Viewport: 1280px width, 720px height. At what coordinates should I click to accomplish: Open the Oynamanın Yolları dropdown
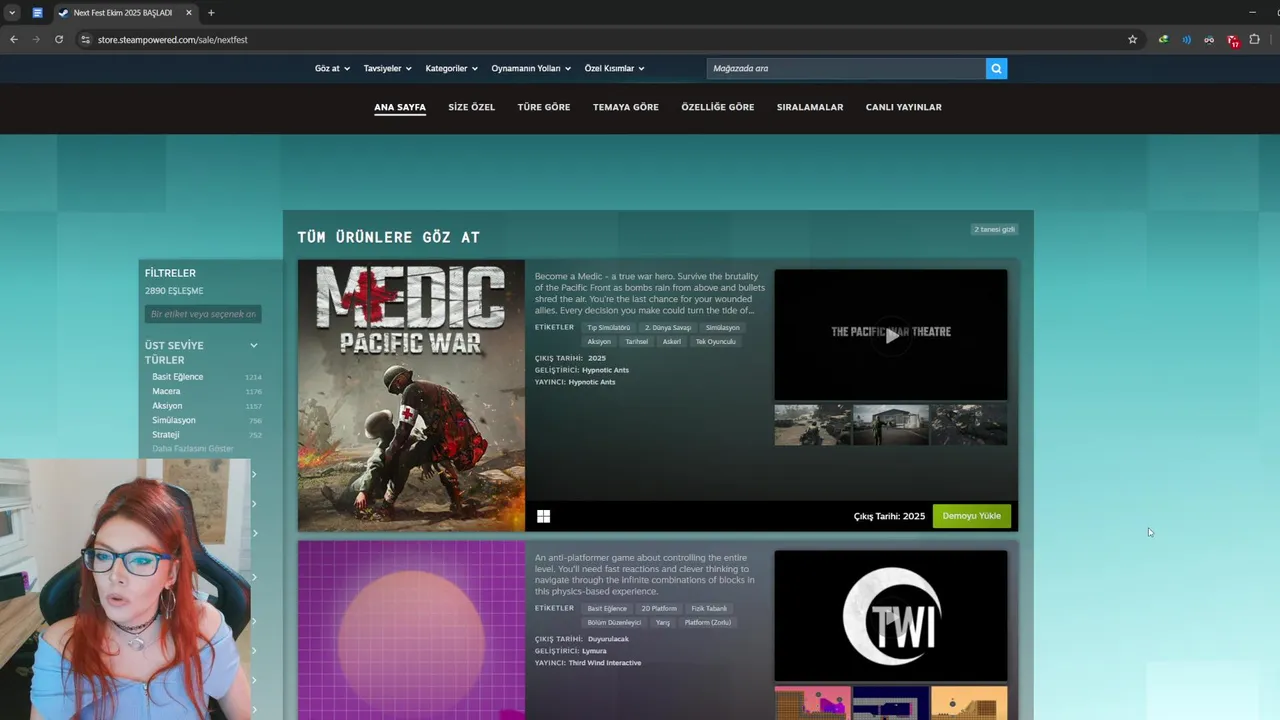[531, 68]
